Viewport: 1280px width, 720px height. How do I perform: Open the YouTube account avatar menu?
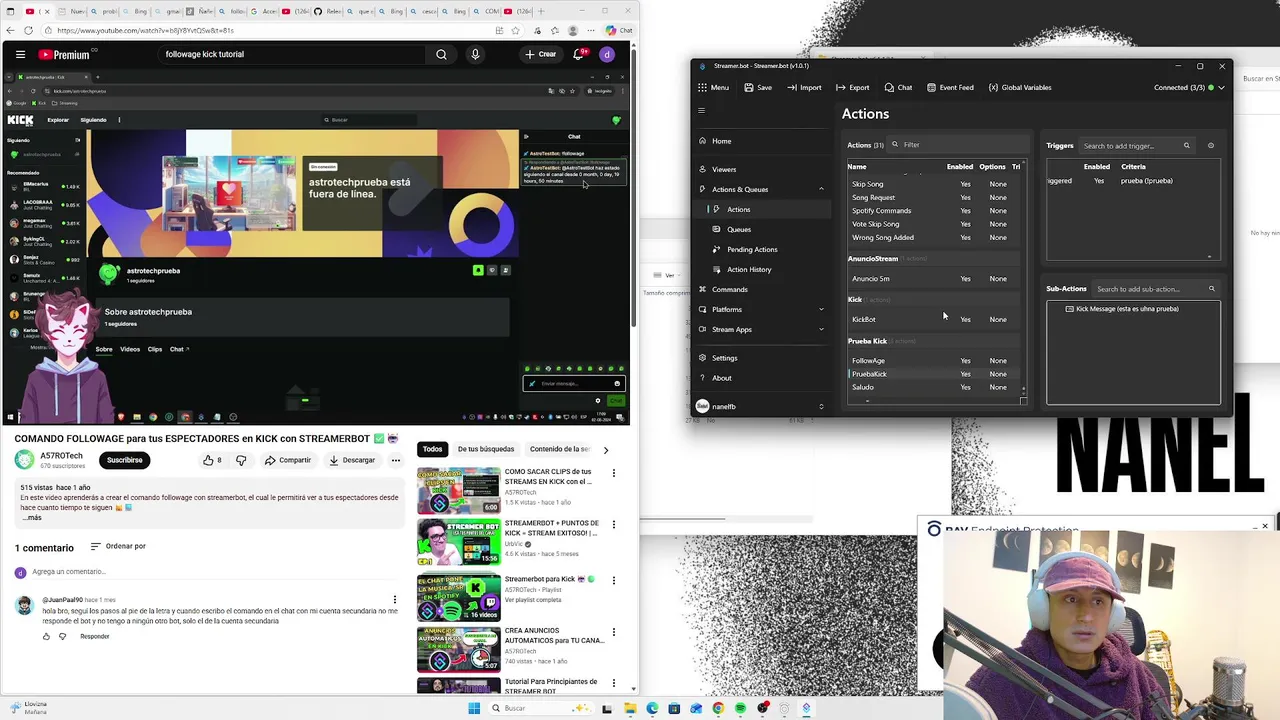coord(607,54)
